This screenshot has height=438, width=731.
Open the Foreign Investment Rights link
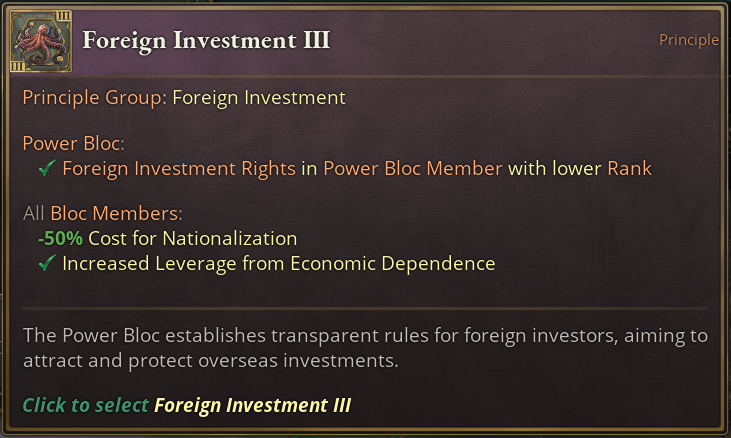click(179, 168)
